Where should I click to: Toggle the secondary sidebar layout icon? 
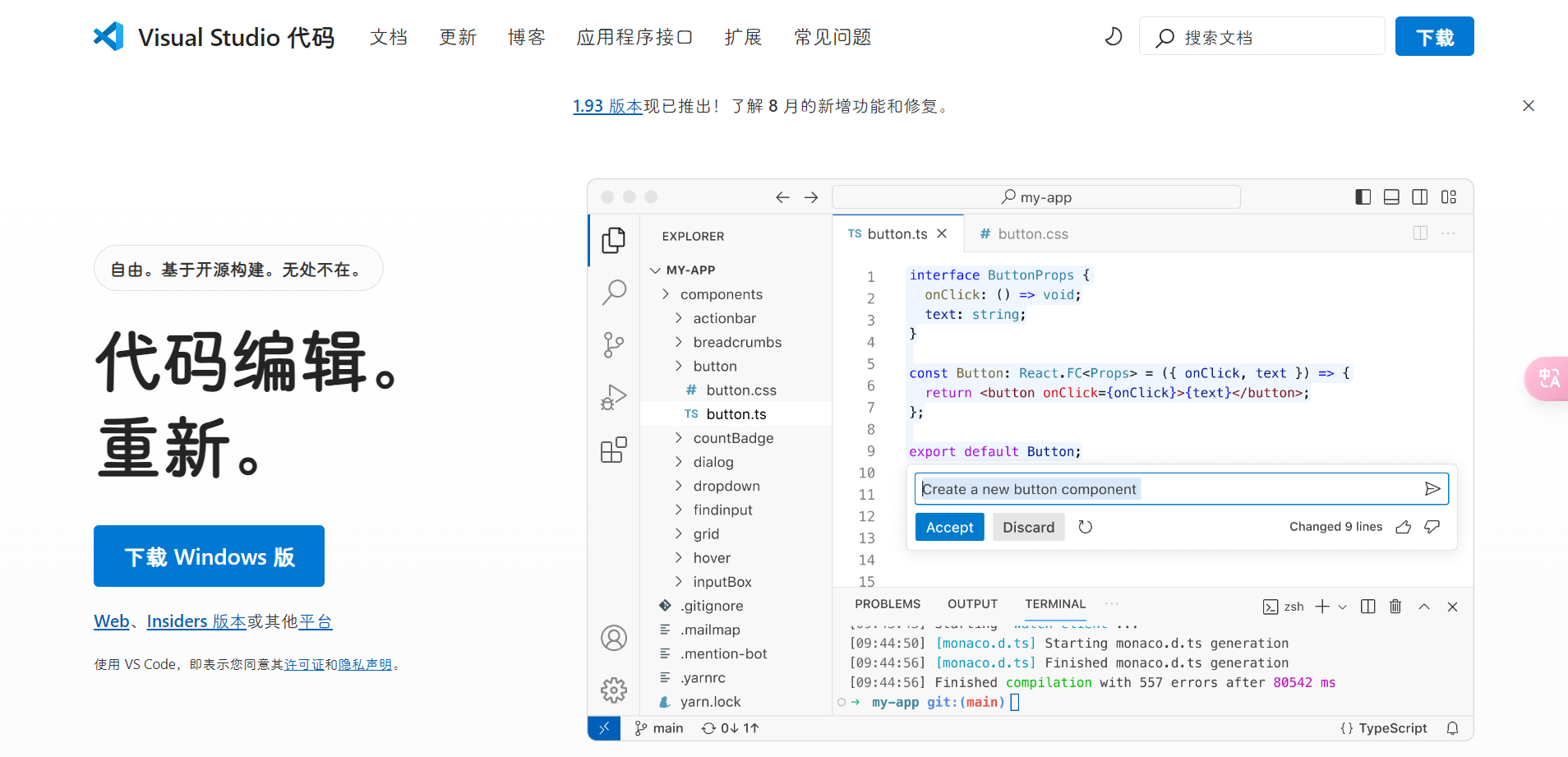[1420, 197]
